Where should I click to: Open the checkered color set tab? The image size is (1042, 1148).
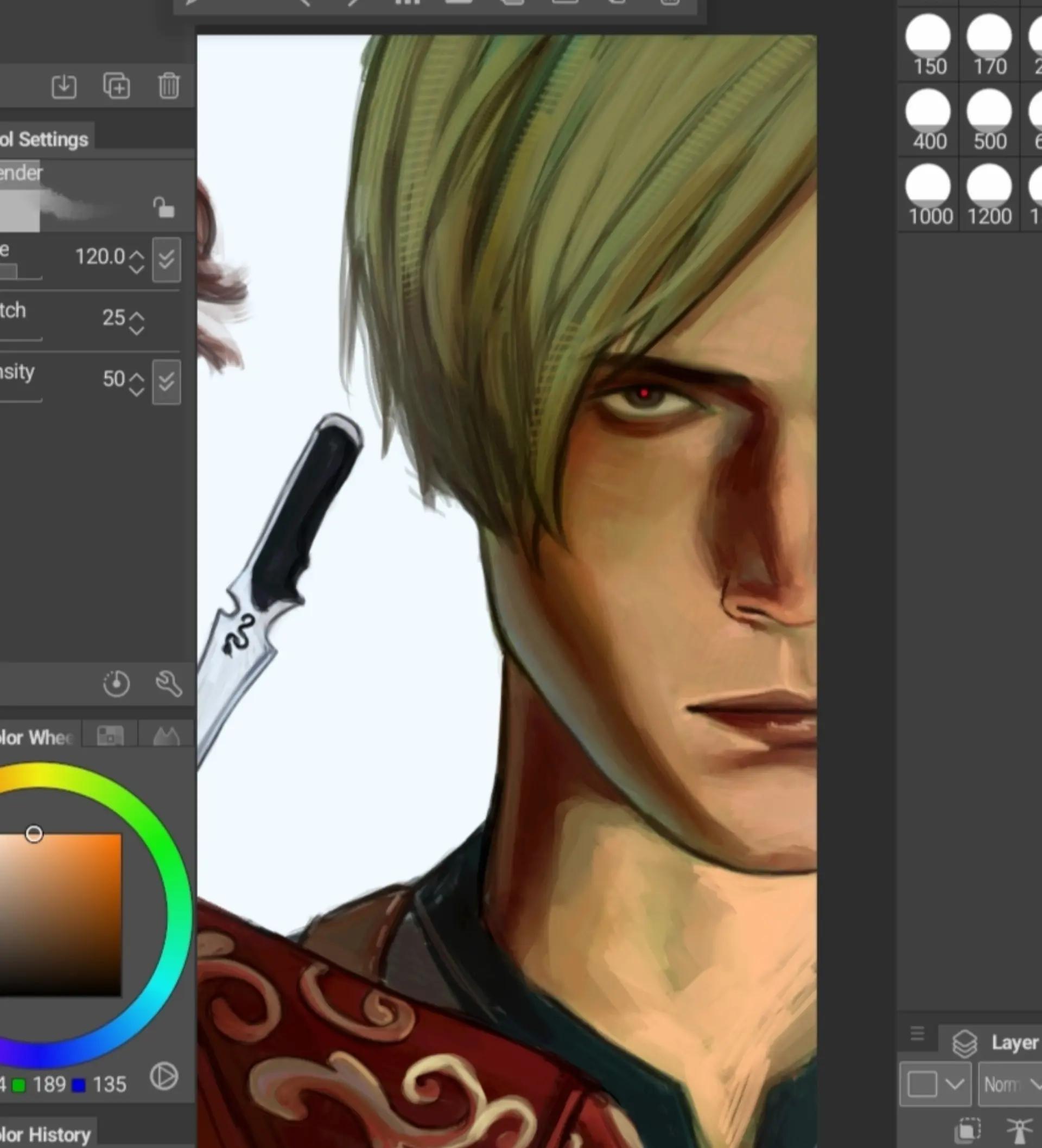pos(111,736)
